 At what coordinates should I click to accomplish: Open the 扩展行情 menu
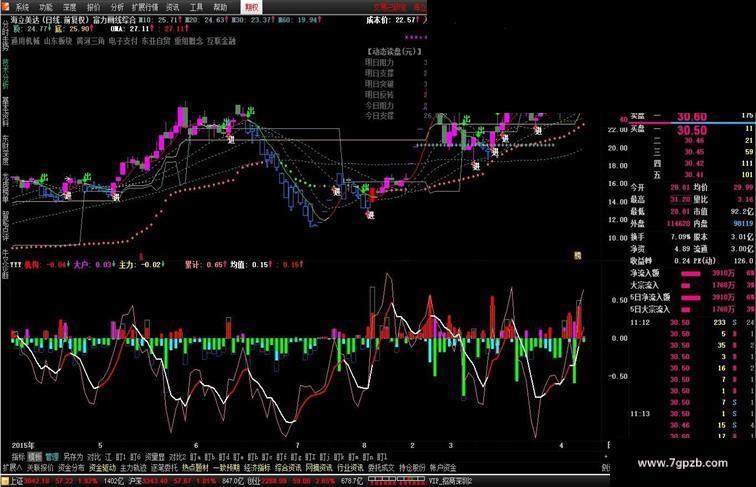pos(145,7)
